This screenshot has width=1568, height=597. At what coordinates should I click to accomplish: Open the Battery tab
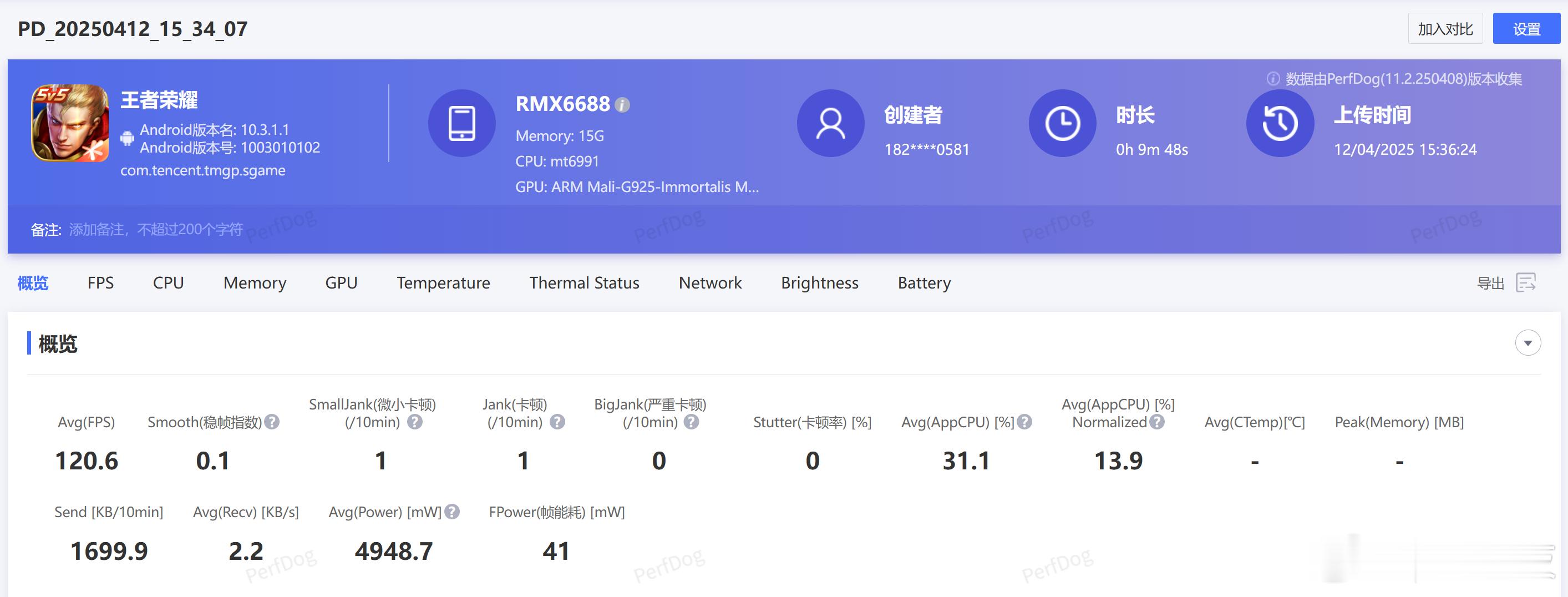tap(924, 284)
